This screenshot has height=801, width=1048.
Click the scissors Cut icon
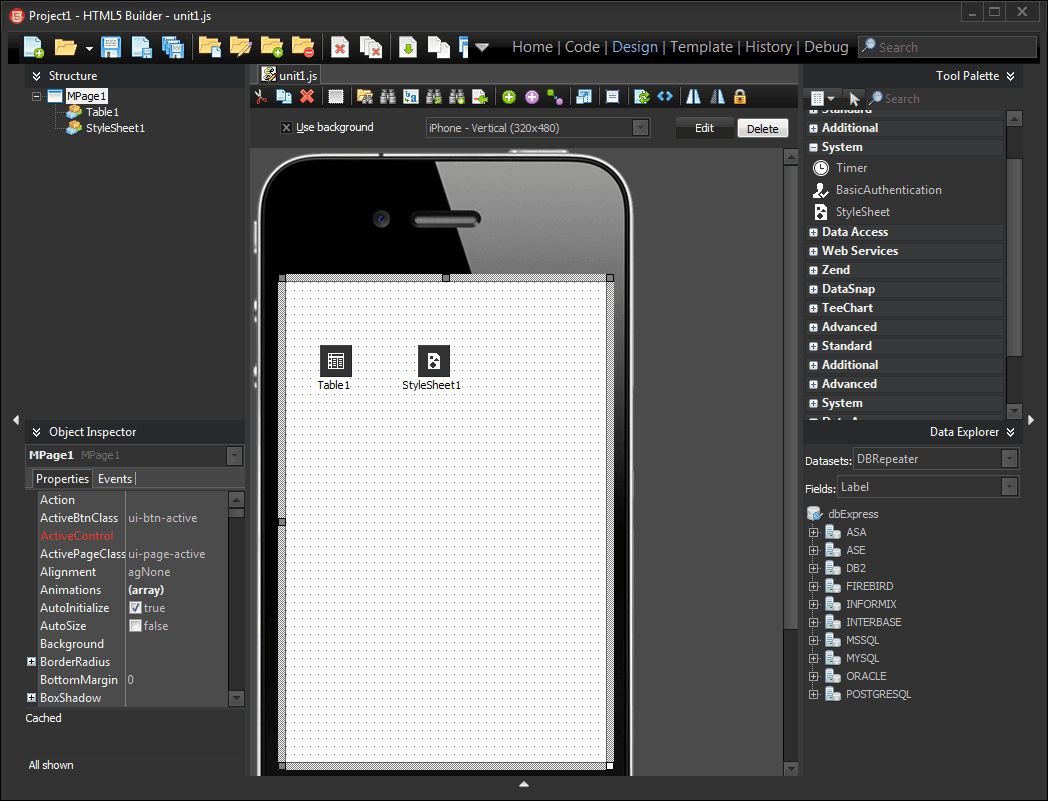click(x=261, y=97)
